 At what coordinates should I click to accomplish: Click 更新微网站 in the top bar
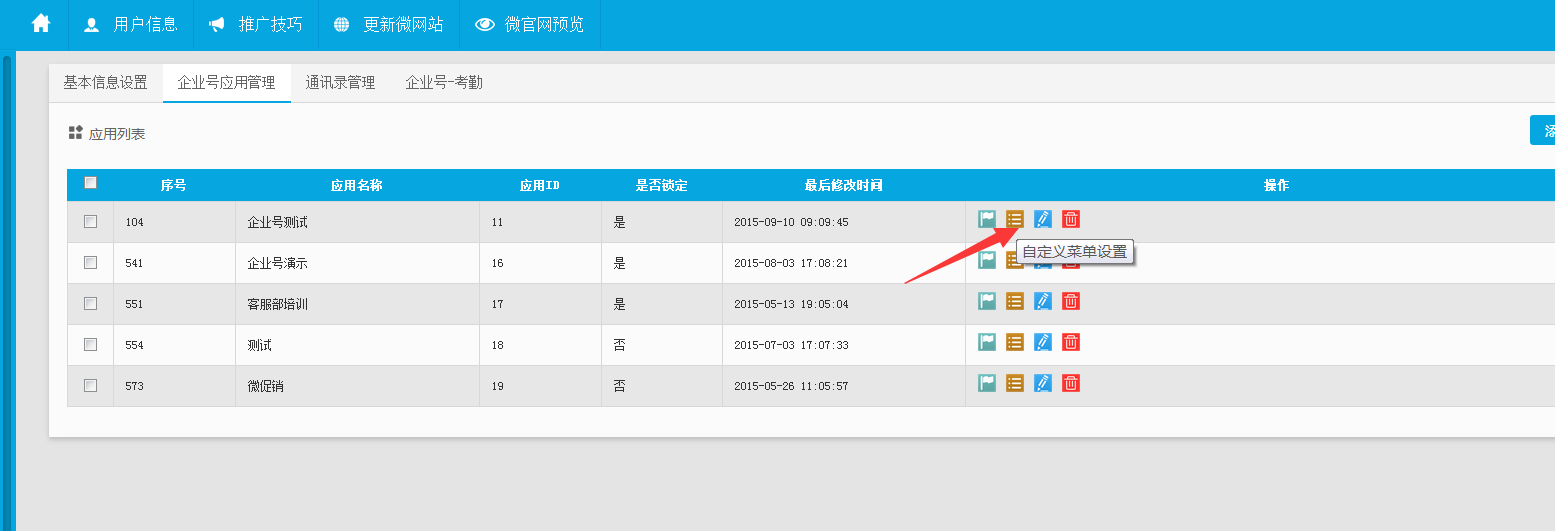(x=389, y=24)
